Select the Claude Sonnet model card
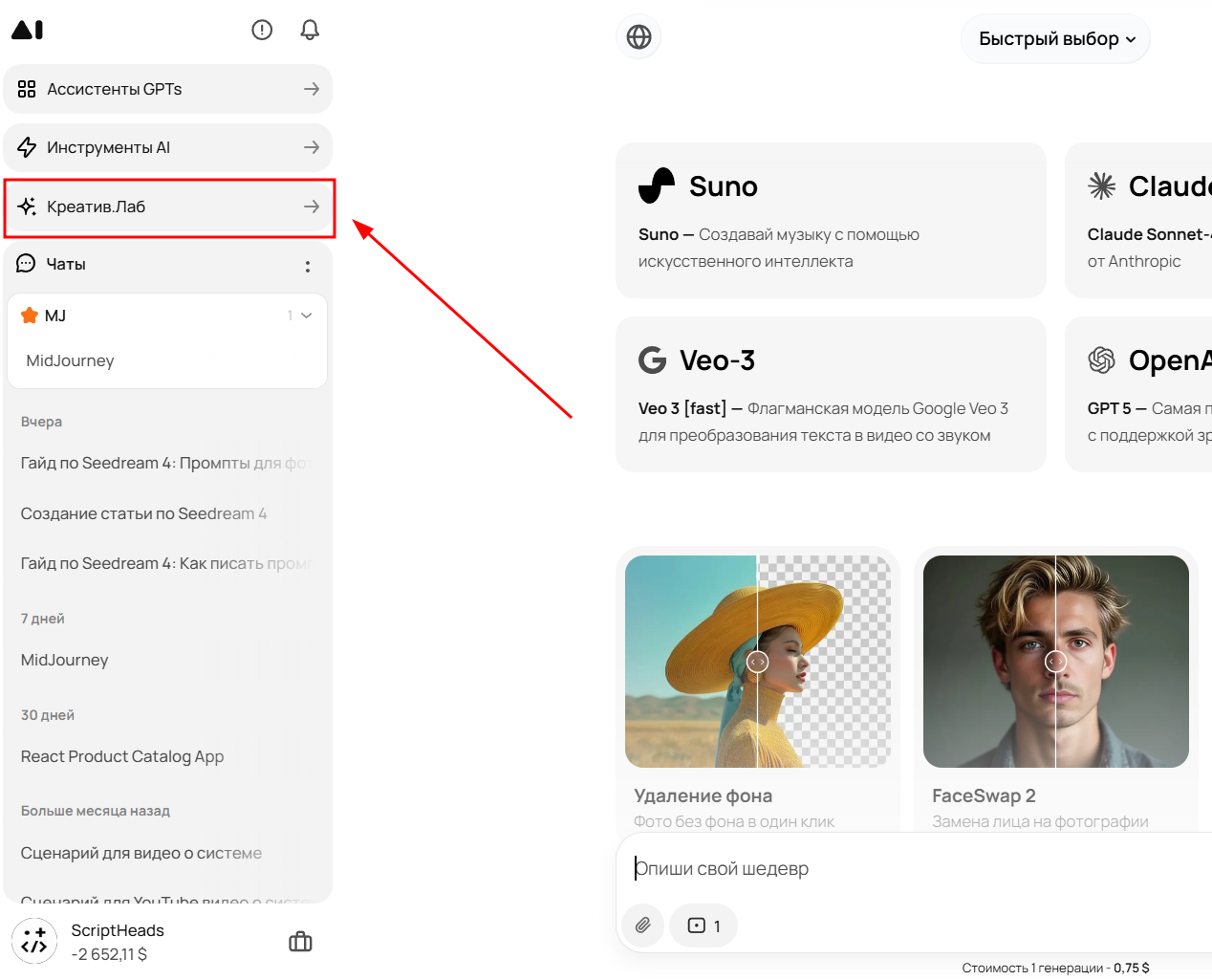 1138,220
